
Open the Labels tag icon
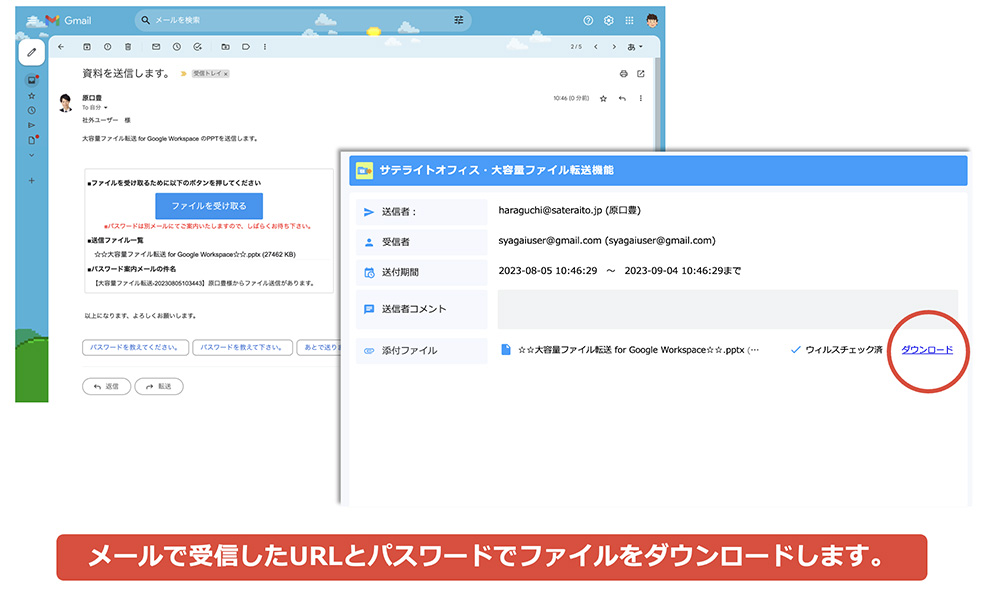[x=246, y=47]
